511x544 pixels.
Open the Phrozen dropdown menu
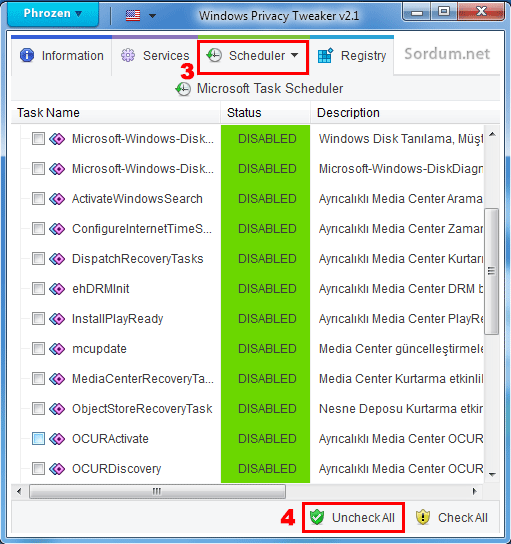coord(53,14)
